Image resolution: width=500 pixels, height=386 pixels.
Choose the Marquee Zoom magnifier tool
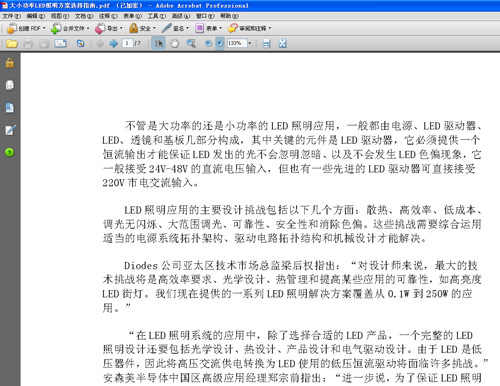click(x=191, y=43)
